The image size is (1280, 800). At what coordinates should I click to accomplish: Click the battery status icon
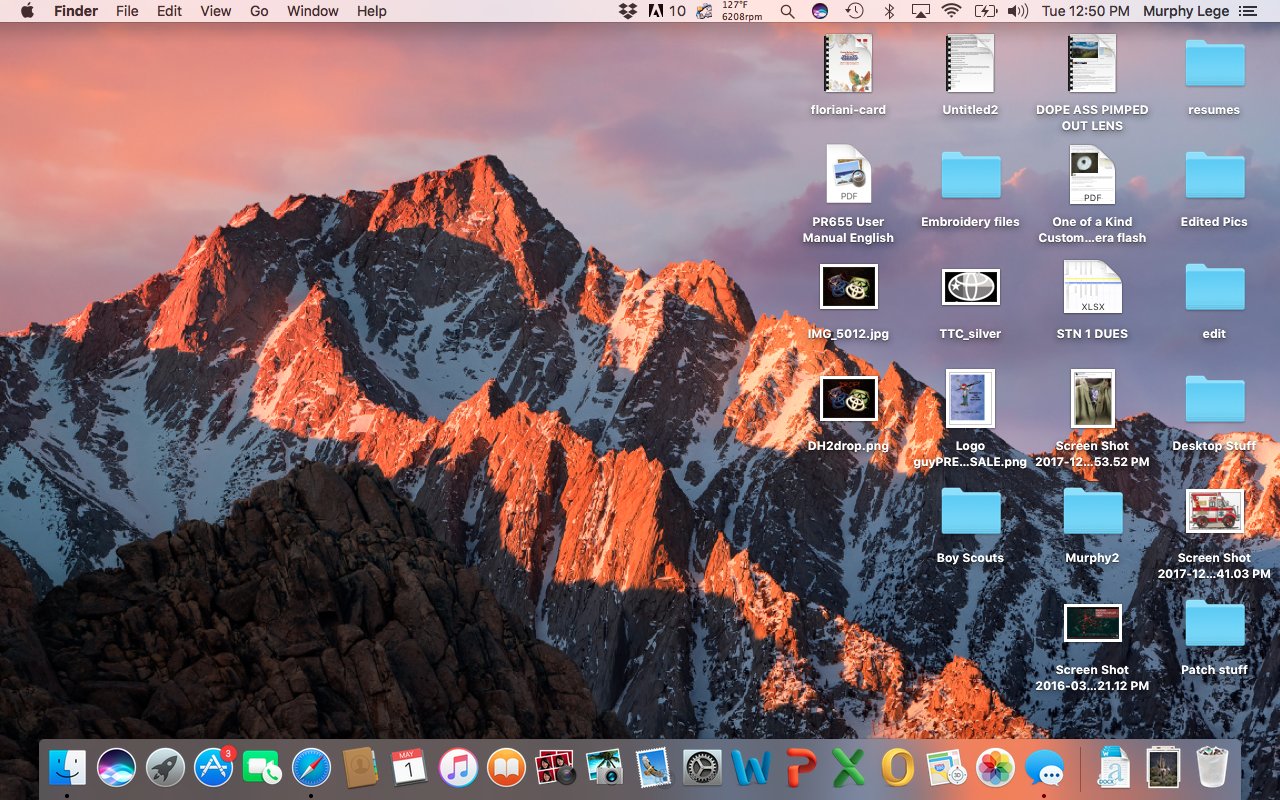(985, 11)
